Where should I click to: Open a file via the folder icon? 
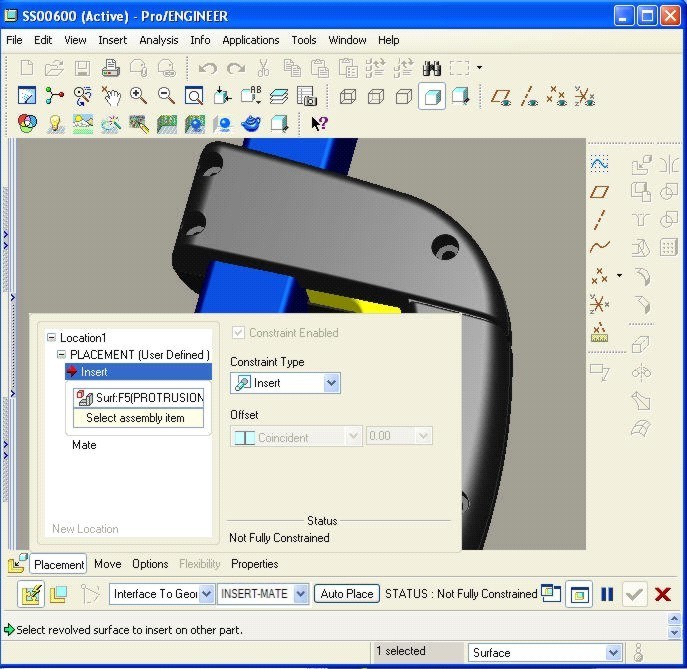coord(54,68)
